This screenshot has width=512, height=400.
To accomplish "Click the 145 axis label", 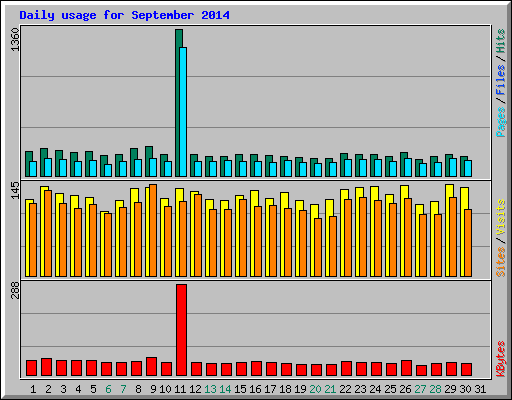I will click(x=15, y=190).
